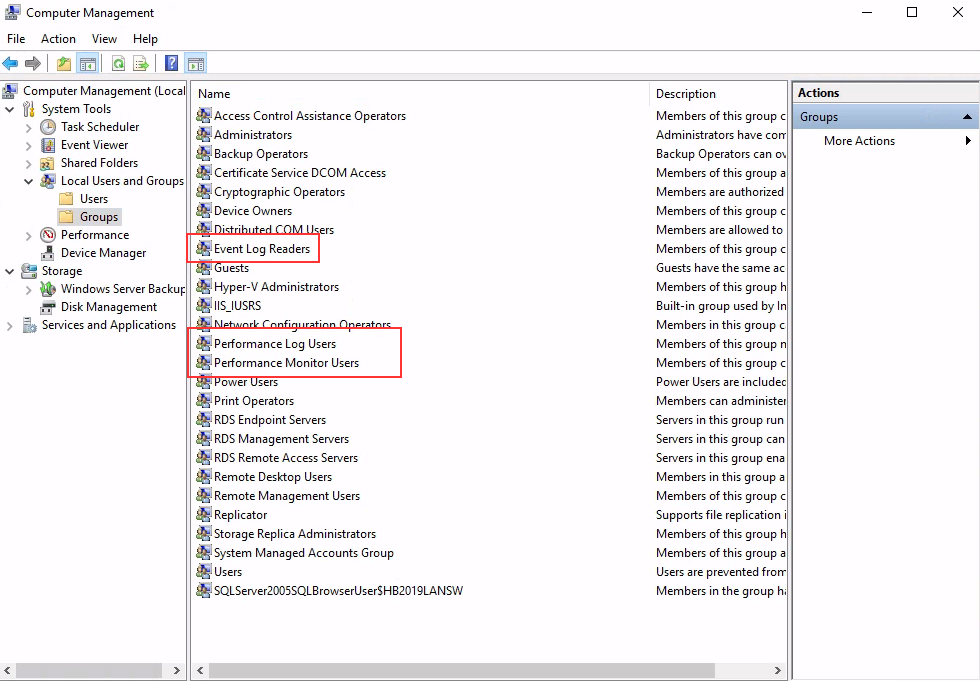Collapse the Local Users and Groups node
Screen dimensions: 980x681
28,181
